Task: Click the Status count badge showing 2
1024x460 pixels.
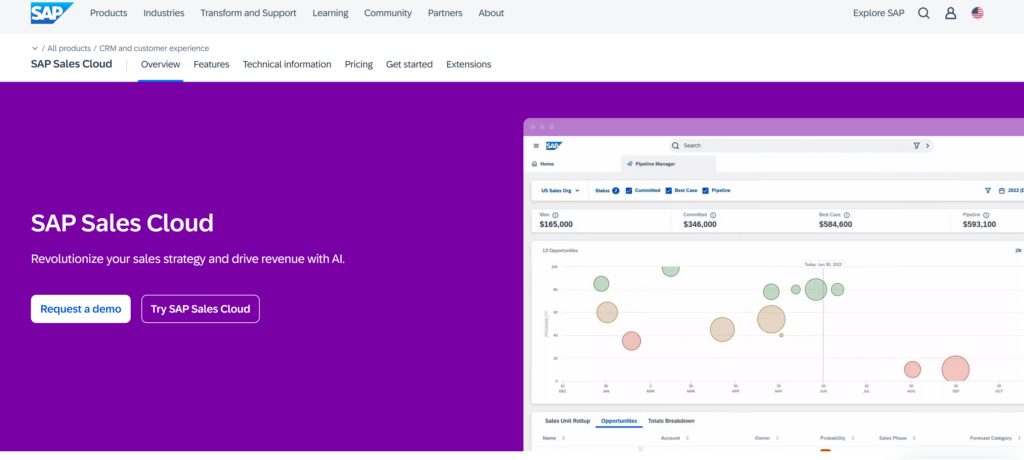Action: pos(615,191)
